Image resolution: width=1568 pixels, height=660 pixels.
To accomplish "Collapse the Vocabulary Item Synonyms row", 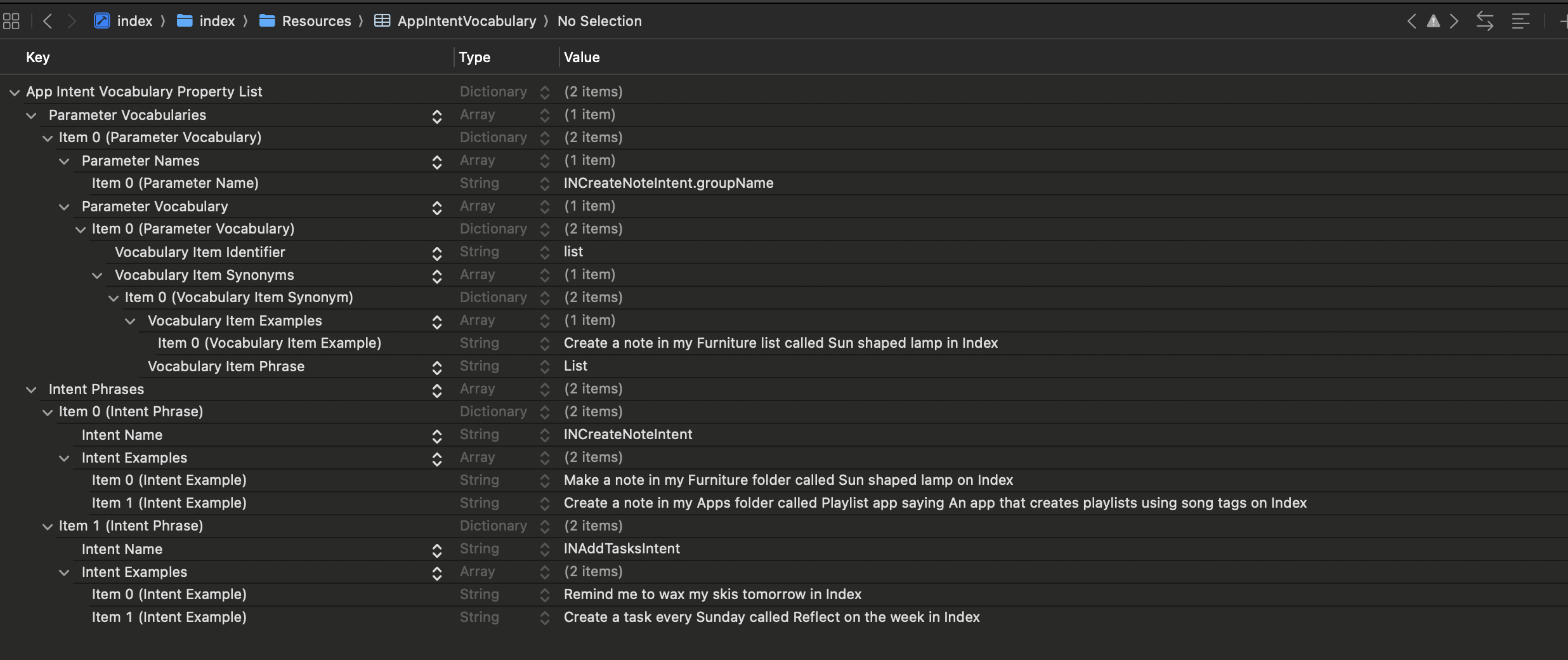I will (x=97, y=275).
